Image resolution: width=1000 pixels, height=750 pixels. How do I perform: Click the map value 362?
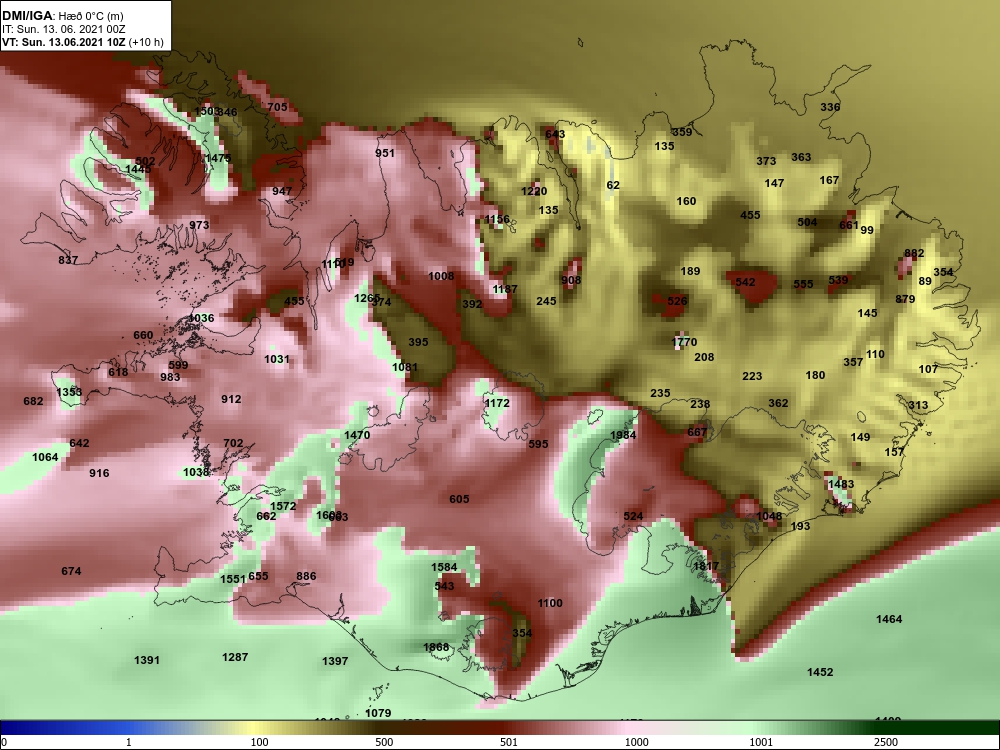click(x=778, y=404)
